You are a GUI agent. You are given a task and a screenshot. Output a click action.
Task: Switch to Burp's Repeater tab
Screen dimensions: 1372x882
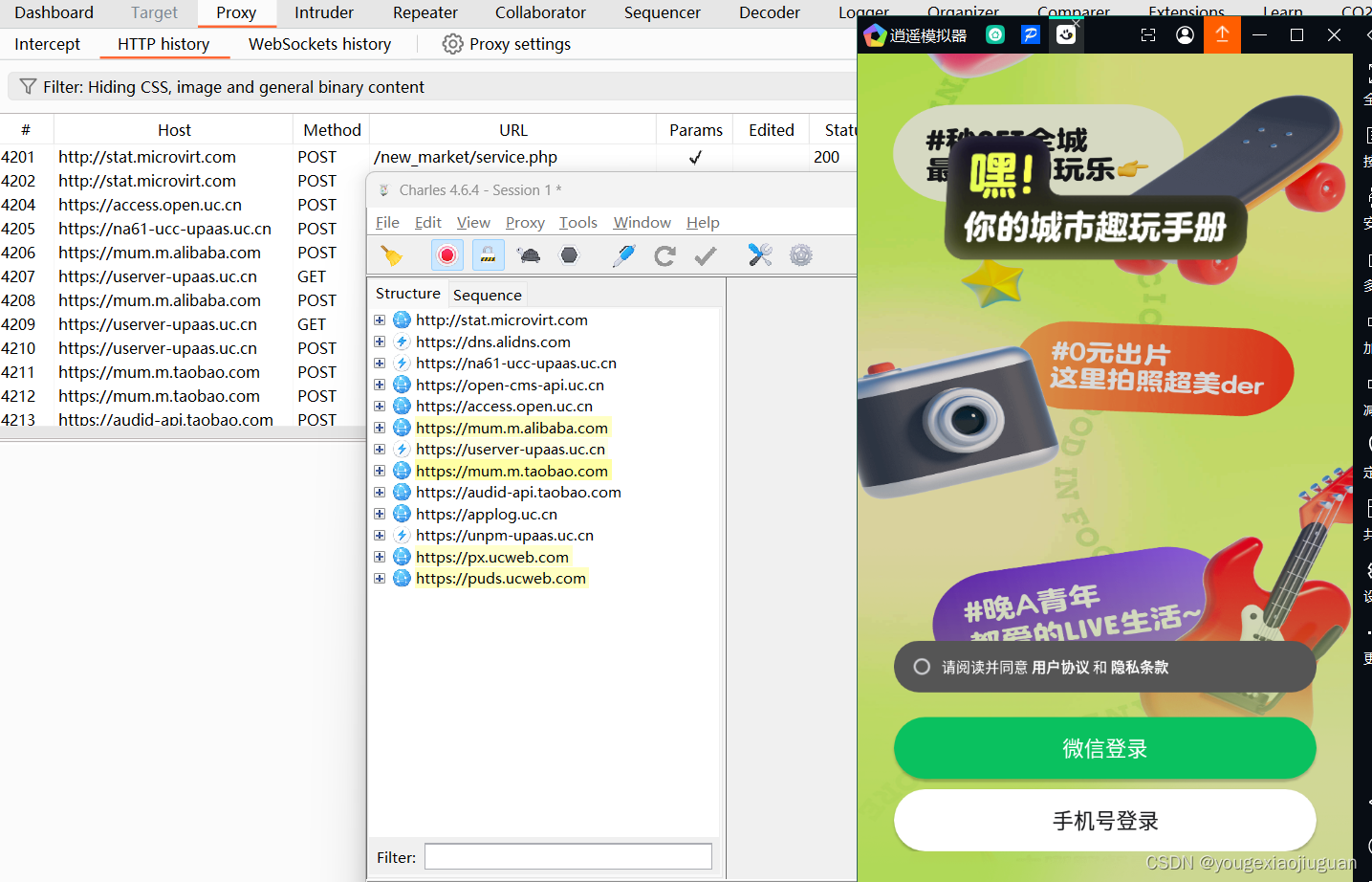[425, 12]
